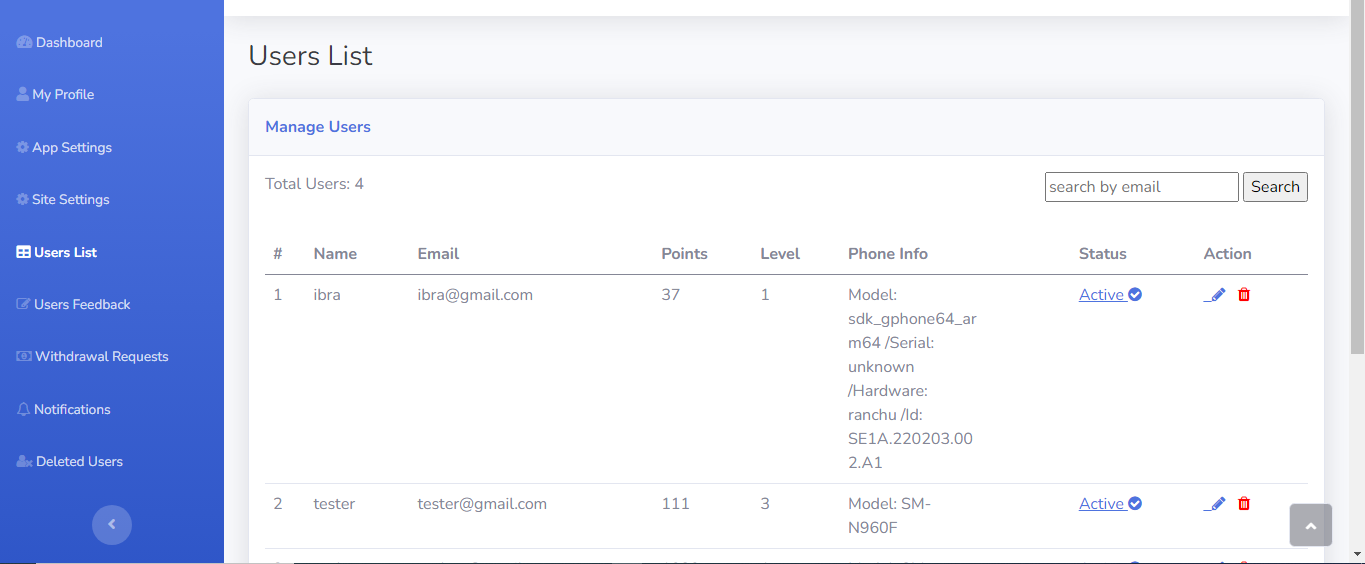Open App Settings in sidebar

point(71,148)
